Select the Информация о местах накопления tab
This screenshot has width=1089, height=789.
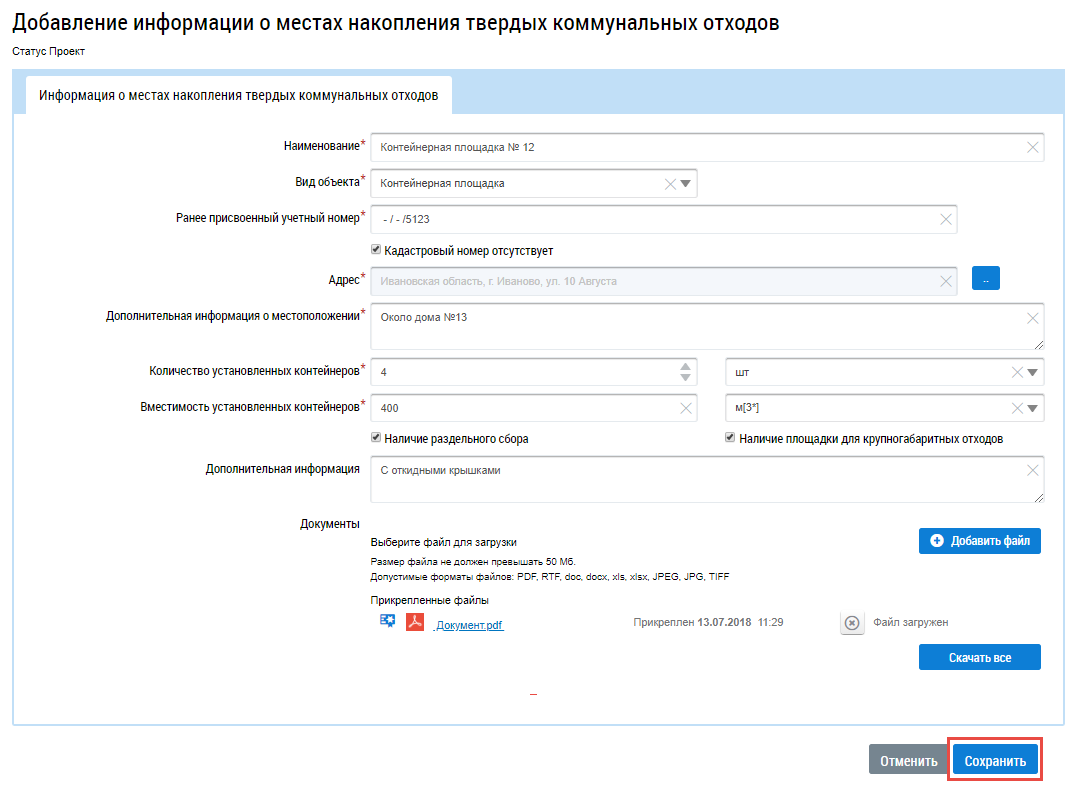(238, 96)
